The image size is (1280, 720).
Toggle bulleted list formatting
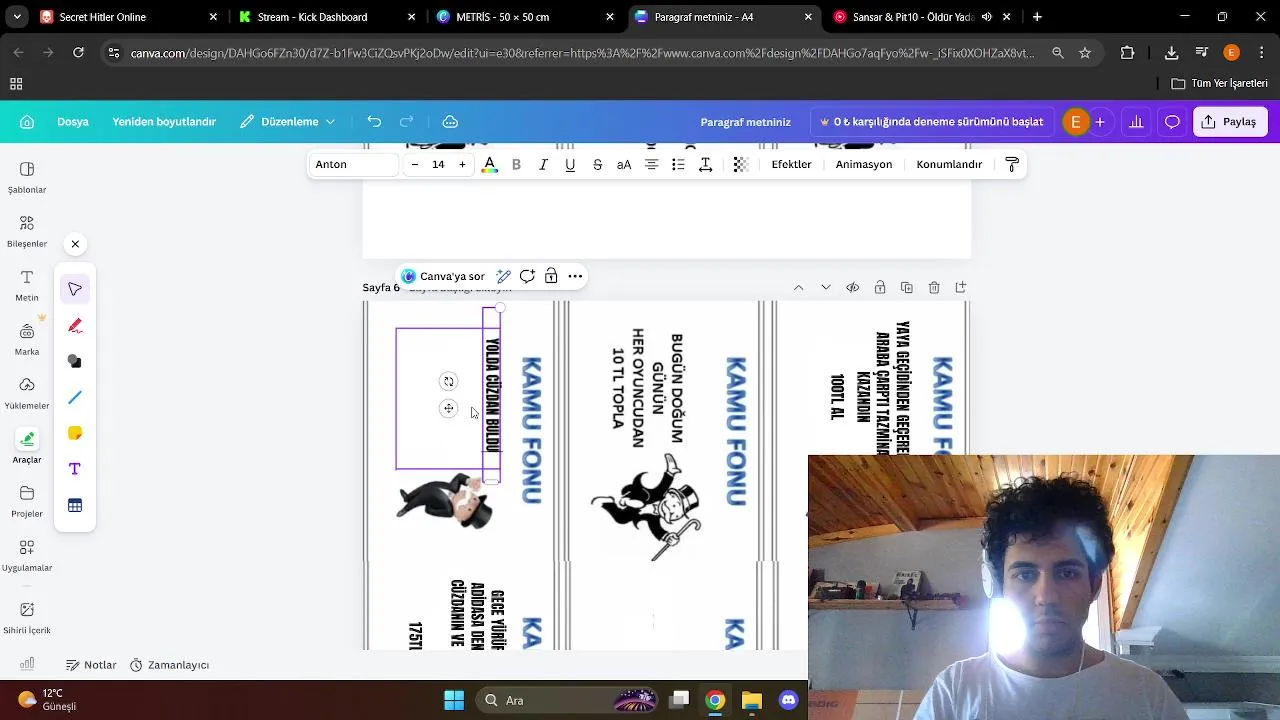tap(678, 164)
